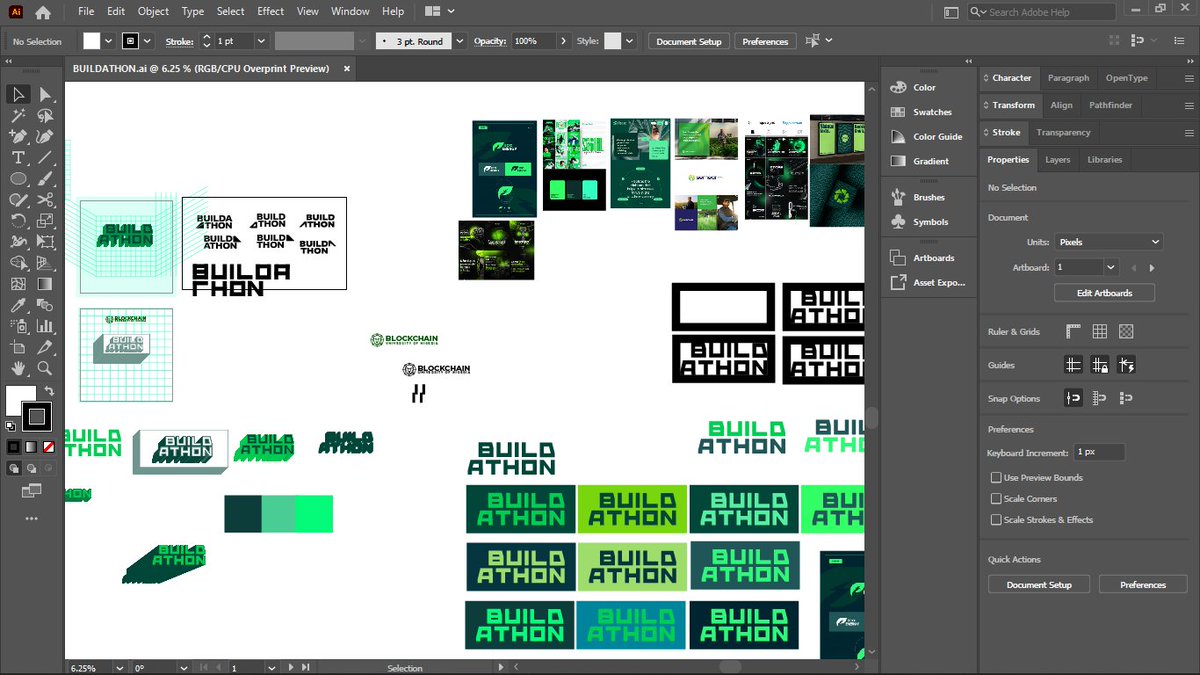Select the Mesh tool

click(18, 284)
